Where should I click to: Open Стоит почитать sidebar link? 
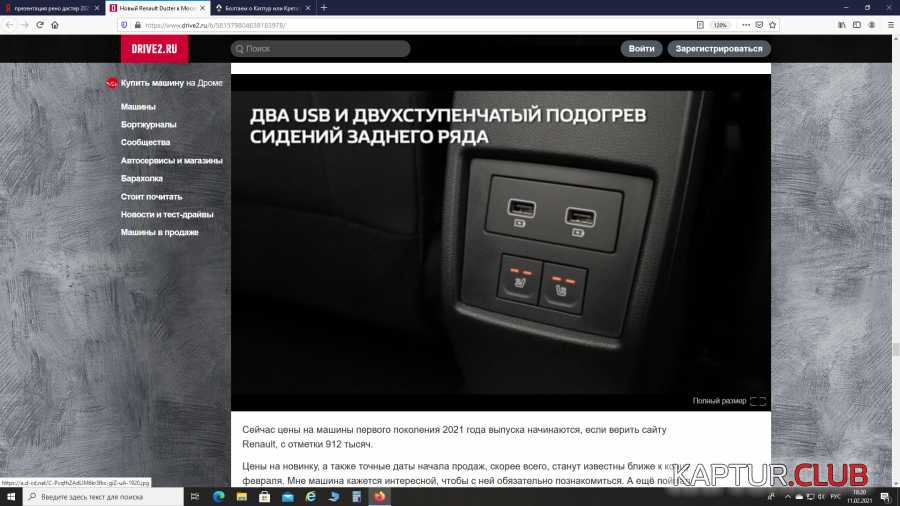pos(152,197)
